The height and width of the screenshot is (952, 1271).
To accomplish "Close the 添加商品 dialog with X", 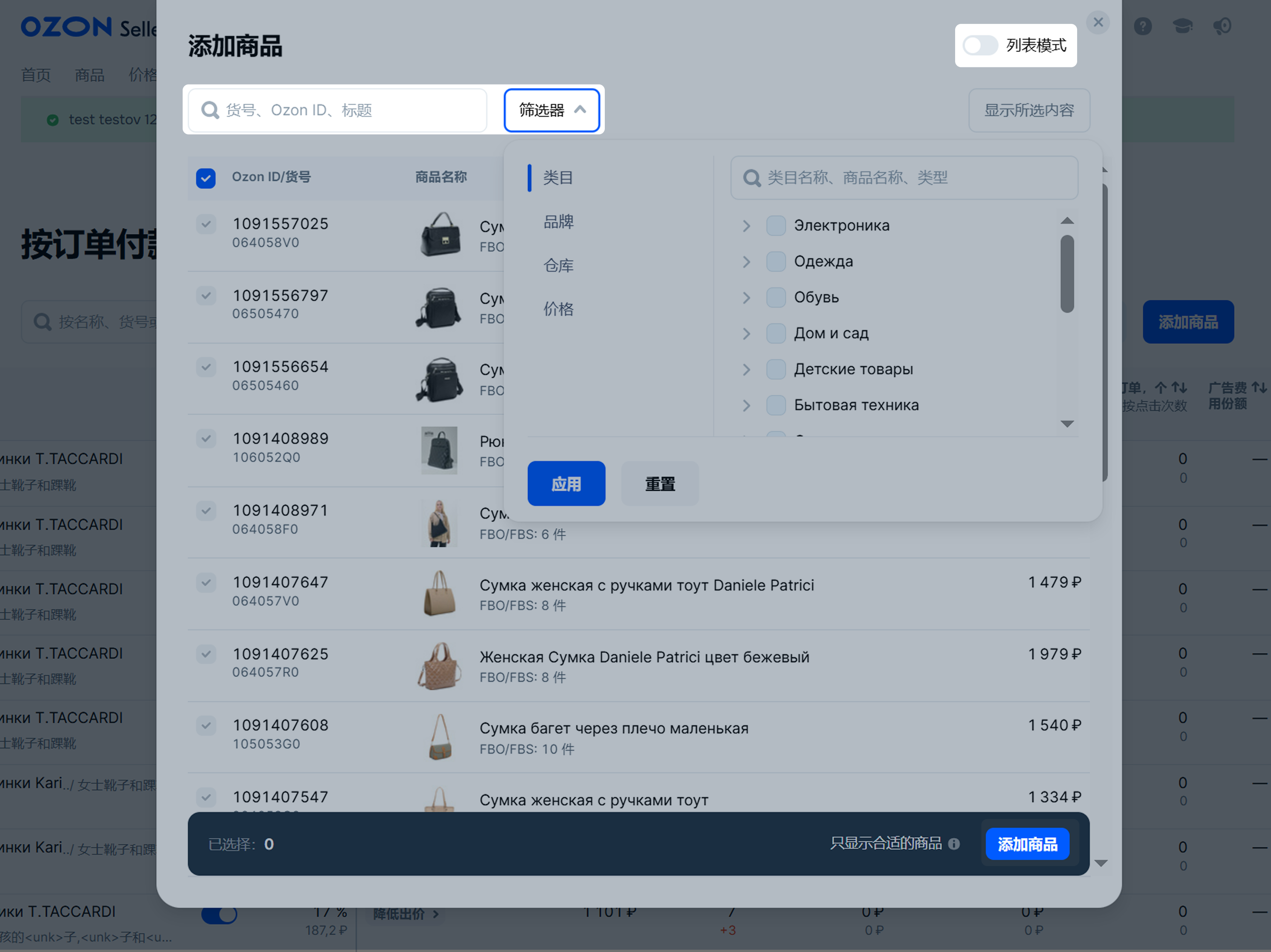I will tap(1098, 22).
